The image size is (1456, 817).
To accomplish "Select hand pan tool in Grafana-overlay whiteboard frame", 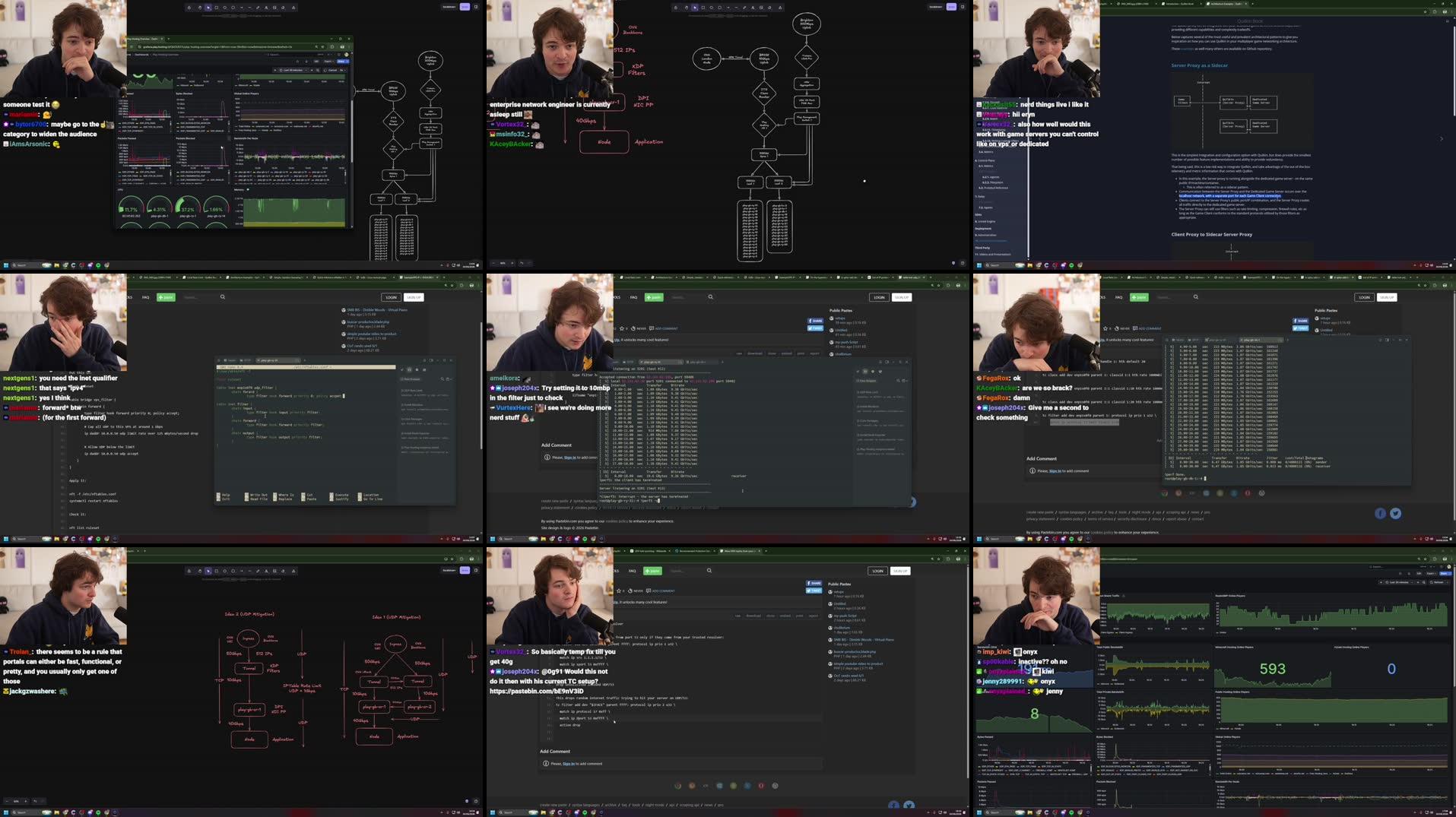I will click(200, 7).
